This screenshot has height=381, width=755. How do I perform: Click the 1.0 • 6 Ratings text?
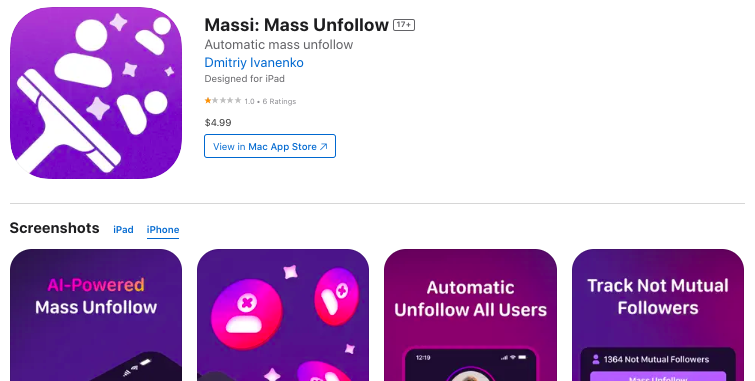point(270,101)
